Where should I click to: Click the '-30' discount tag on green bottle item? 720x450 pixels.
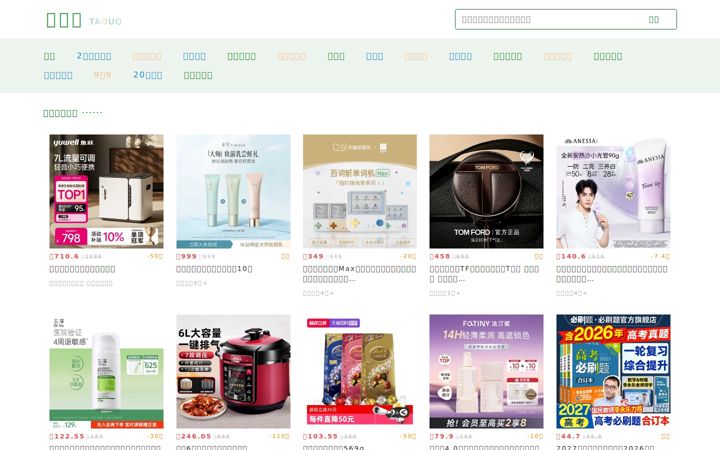pos(155,436)
